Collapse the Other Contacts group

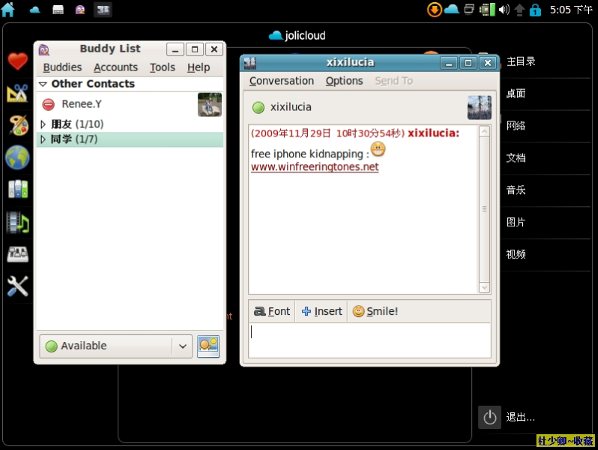[x=43, y=84]
